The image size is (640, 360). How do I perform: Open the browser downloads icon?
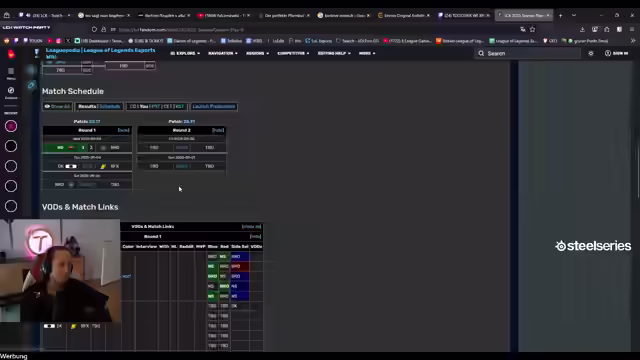[582, 29]
